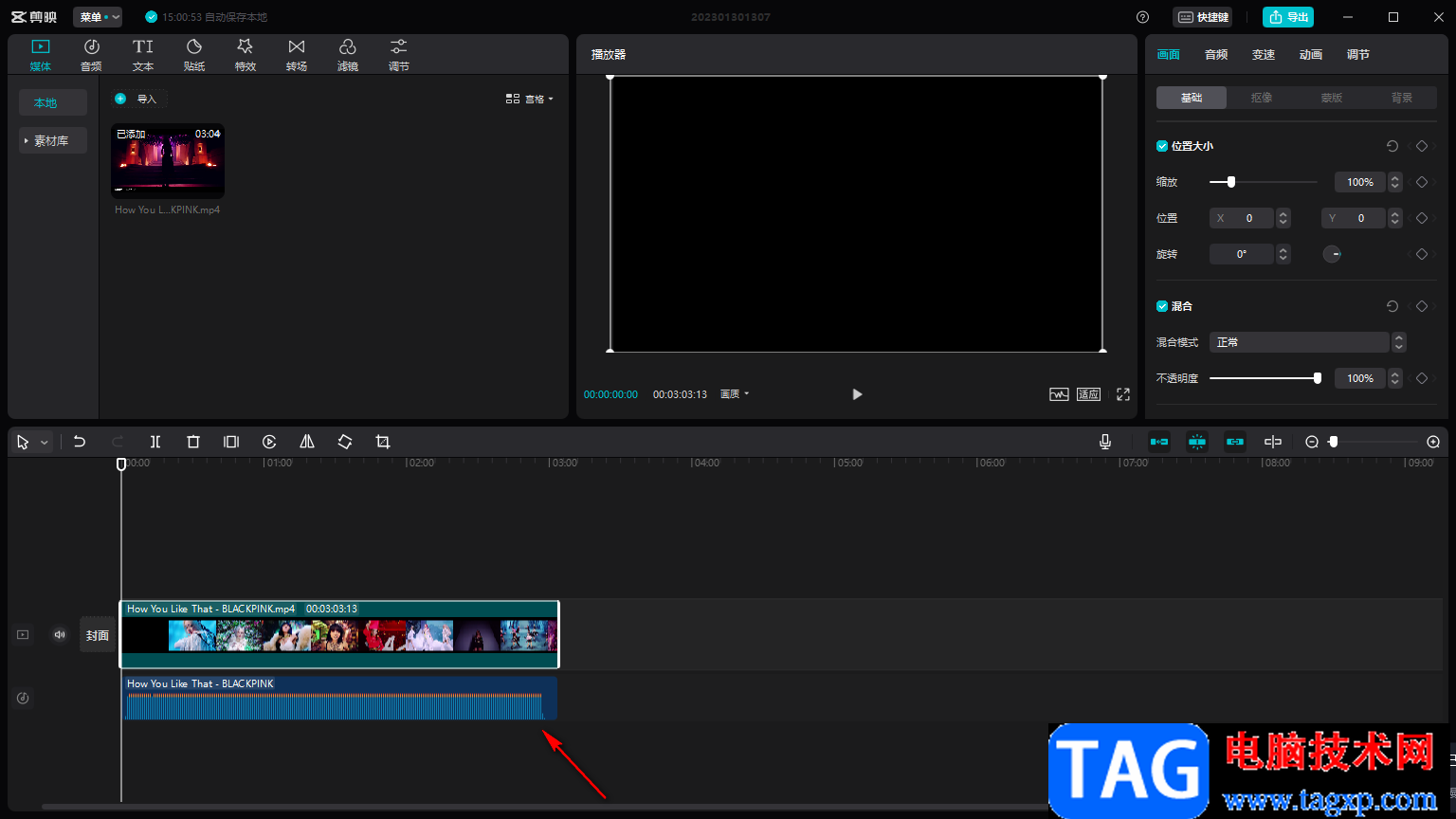1456x819 pixels.
Task: Zoom in the timeline with plus icon
Action: click(x=1433, y=442)
